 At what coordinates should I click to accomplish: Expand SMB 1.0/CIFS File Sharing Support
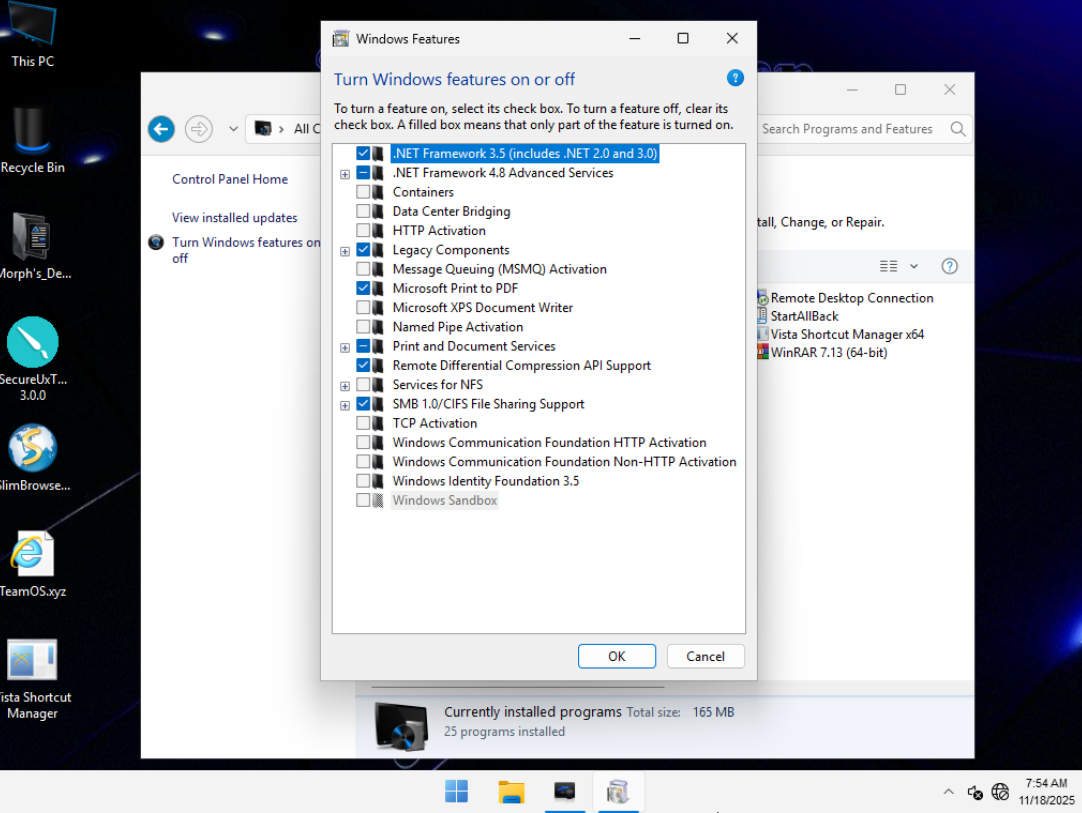(345, 405)
